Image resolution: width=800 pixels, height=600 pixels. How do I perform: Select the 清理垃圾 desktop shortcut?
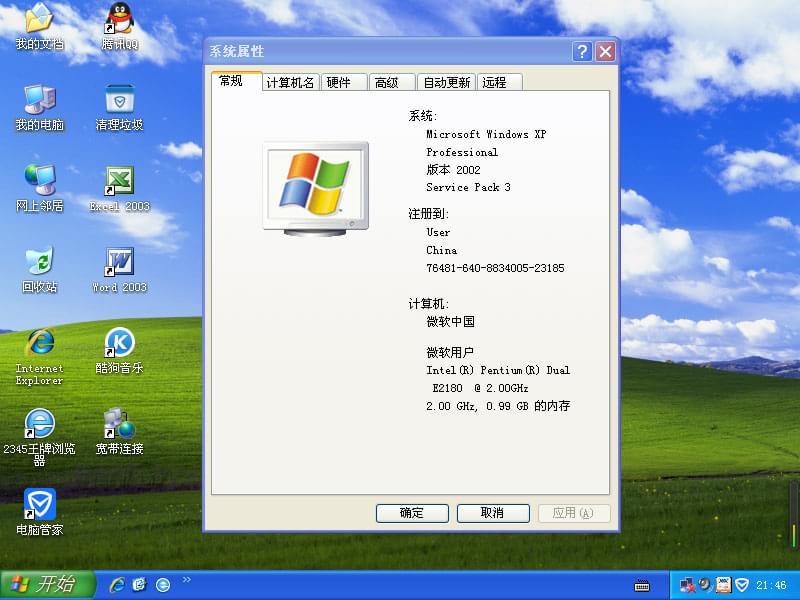(119, 100)
